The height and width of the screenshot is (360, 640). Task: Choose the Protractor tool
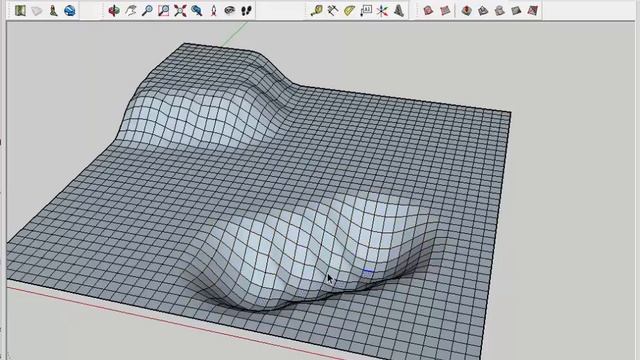point(349,10)
